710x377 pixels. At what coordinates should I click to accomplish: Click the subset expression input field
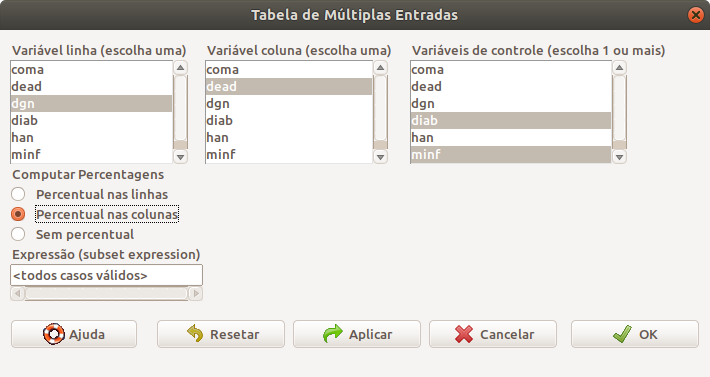[106, 275]
